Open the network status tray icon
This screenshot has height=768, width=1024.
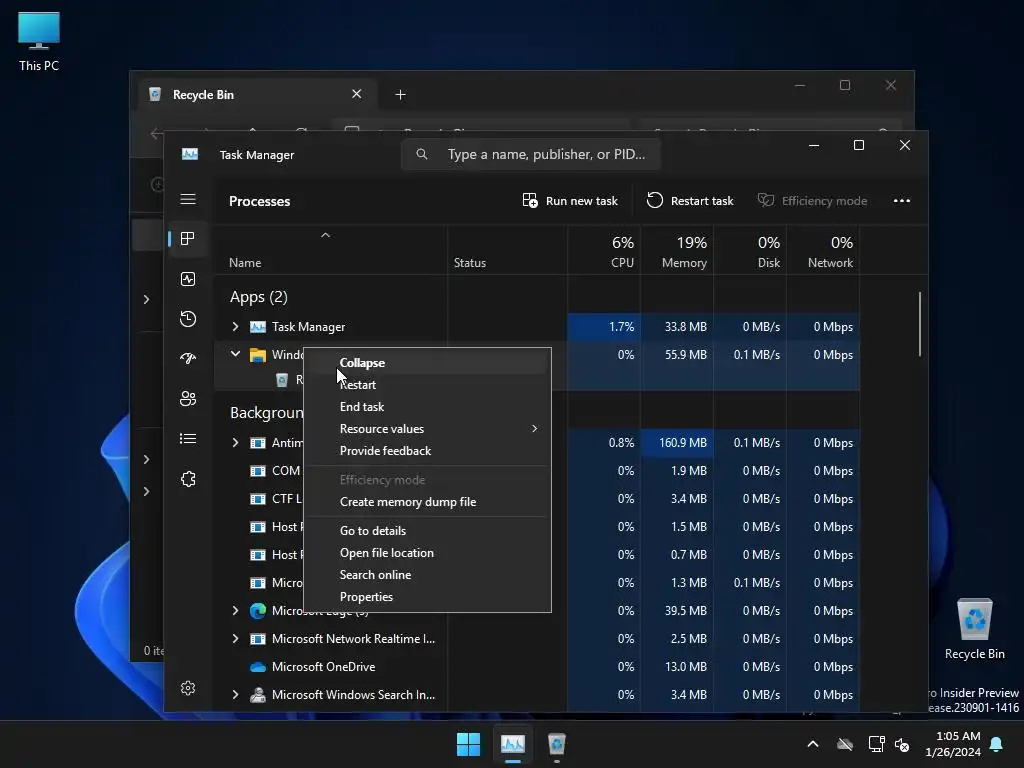click(876, 744)
